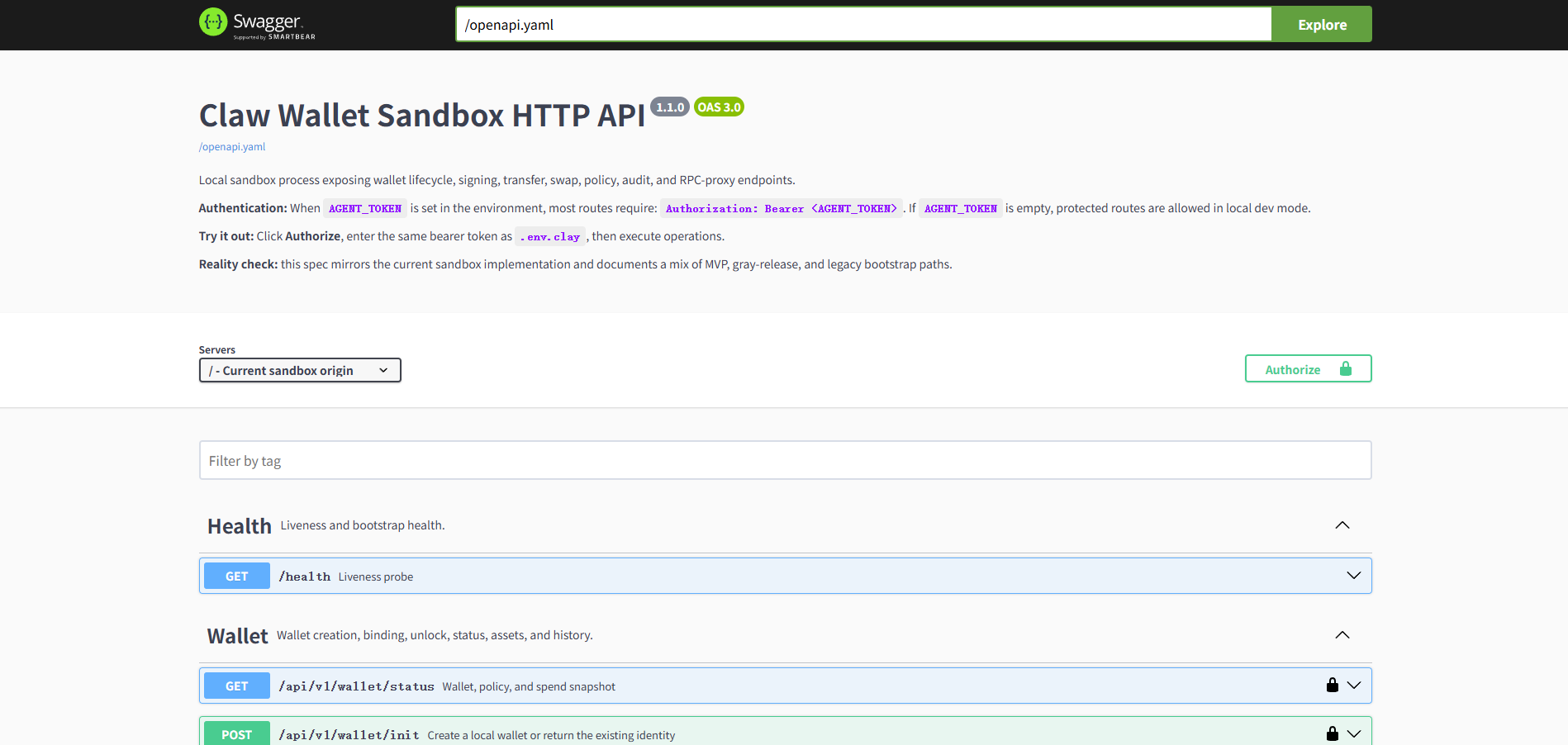Collapse the Wallet section chevron
The image size is (1568, 745).
pos(1342,635)
